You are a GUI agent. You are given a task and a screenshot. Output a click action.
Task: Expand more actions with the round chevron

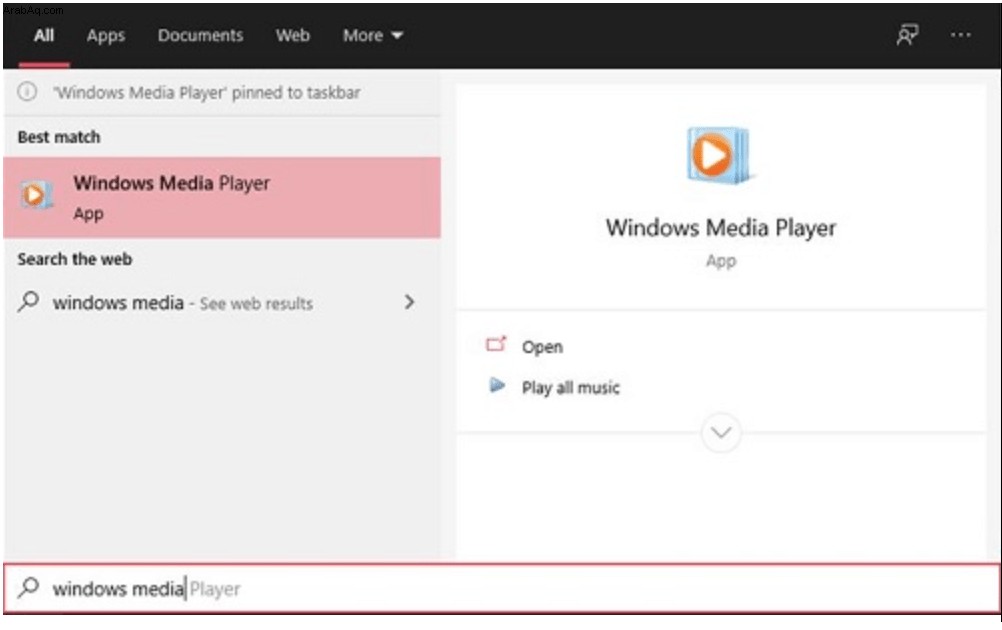point(721,433)
